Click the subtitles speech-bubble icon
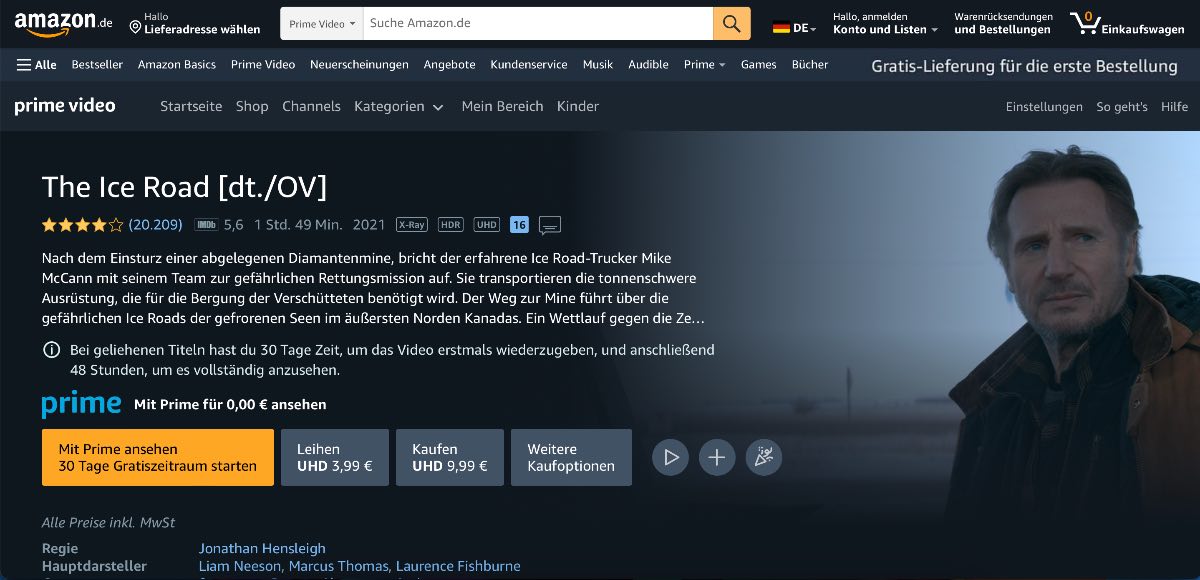 click(550, 224)
